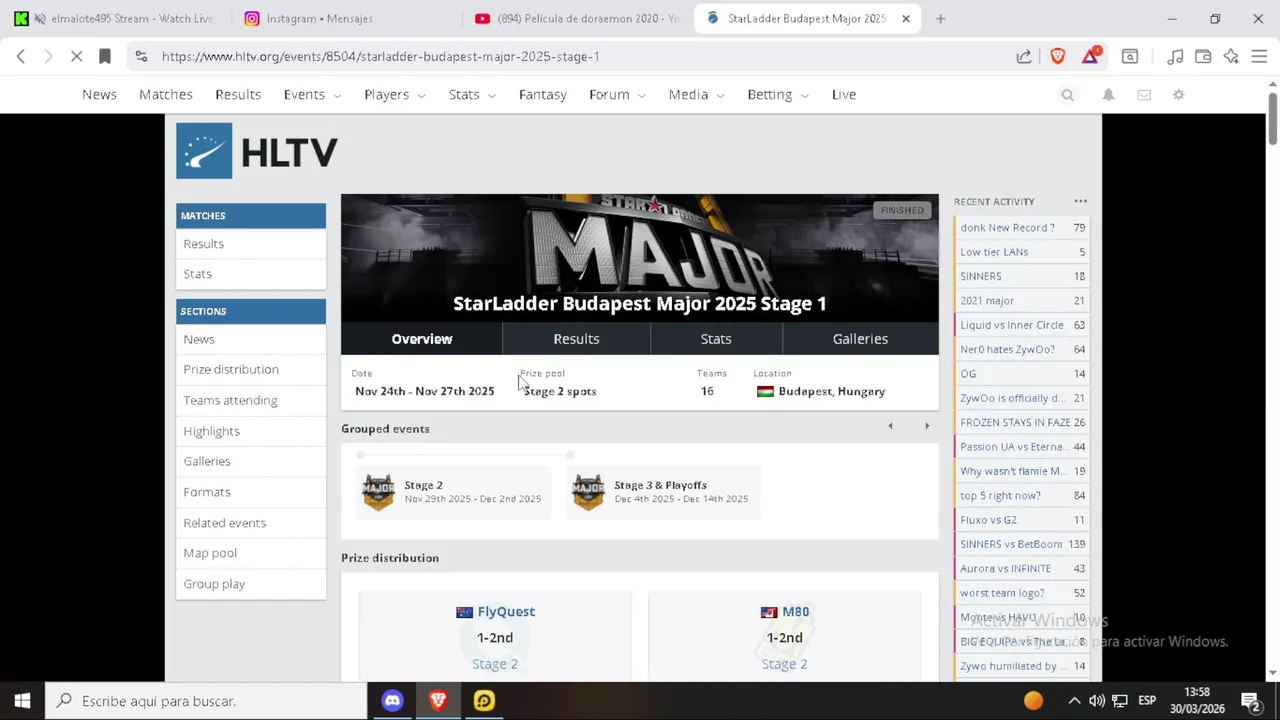The height and width of the screenshot is (720, 1280).
Task: Select the event Galleries tab
Action: tap(860, 339)
